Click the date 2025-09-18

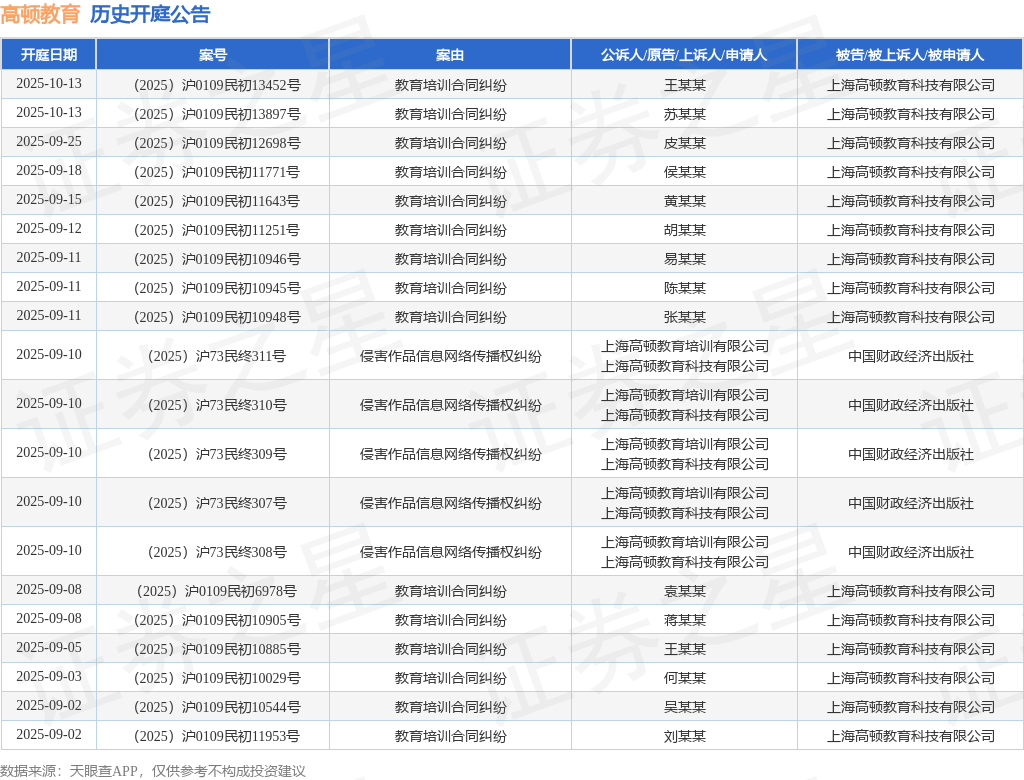click(x=49, y=171)
